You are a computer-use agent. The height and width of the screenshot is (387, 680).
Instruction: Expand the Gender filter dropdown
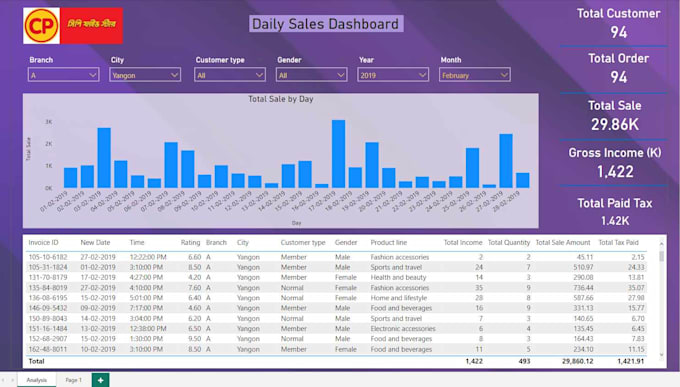pyautogui.click(x=311, y=75)
